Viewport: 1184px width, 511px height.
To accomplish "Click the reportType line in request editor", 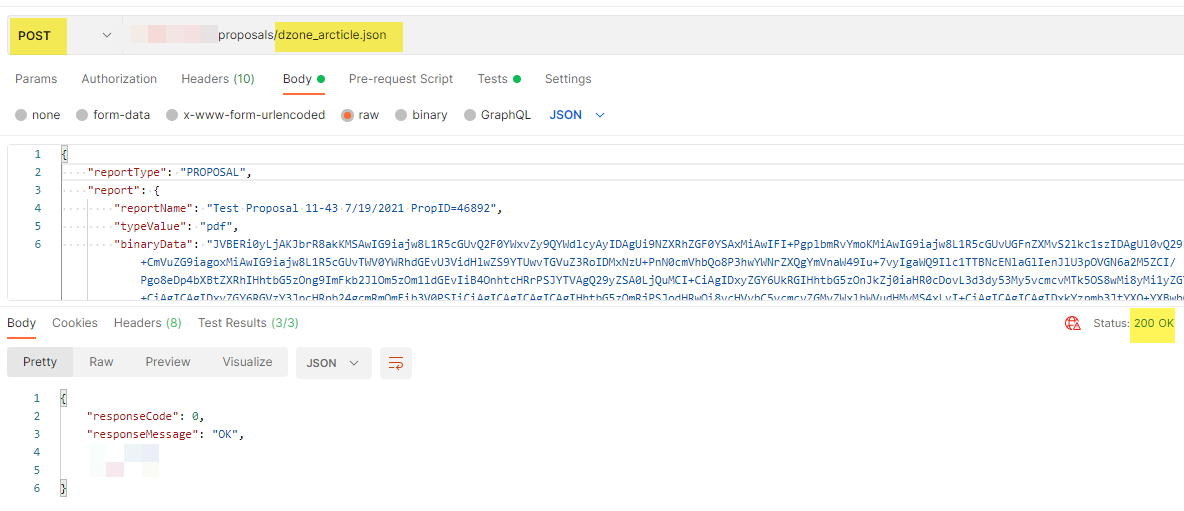I will (x=169, y=172).
